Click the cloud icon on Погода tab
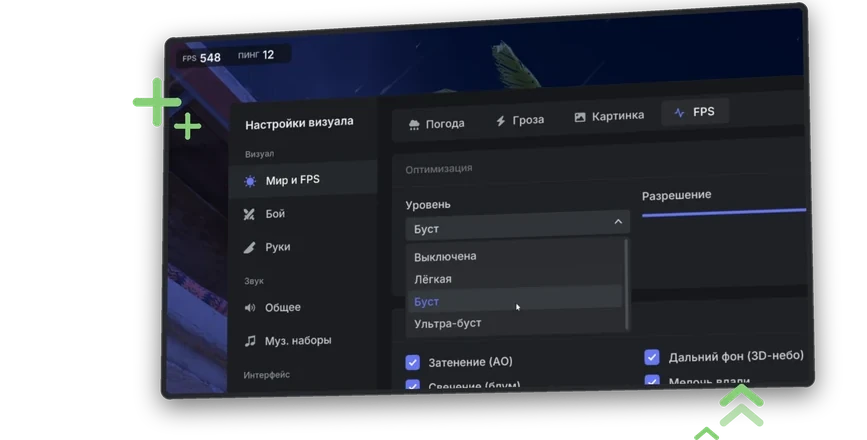The width and height of the screenshot is (867, 440). click(x=414, y=125)
